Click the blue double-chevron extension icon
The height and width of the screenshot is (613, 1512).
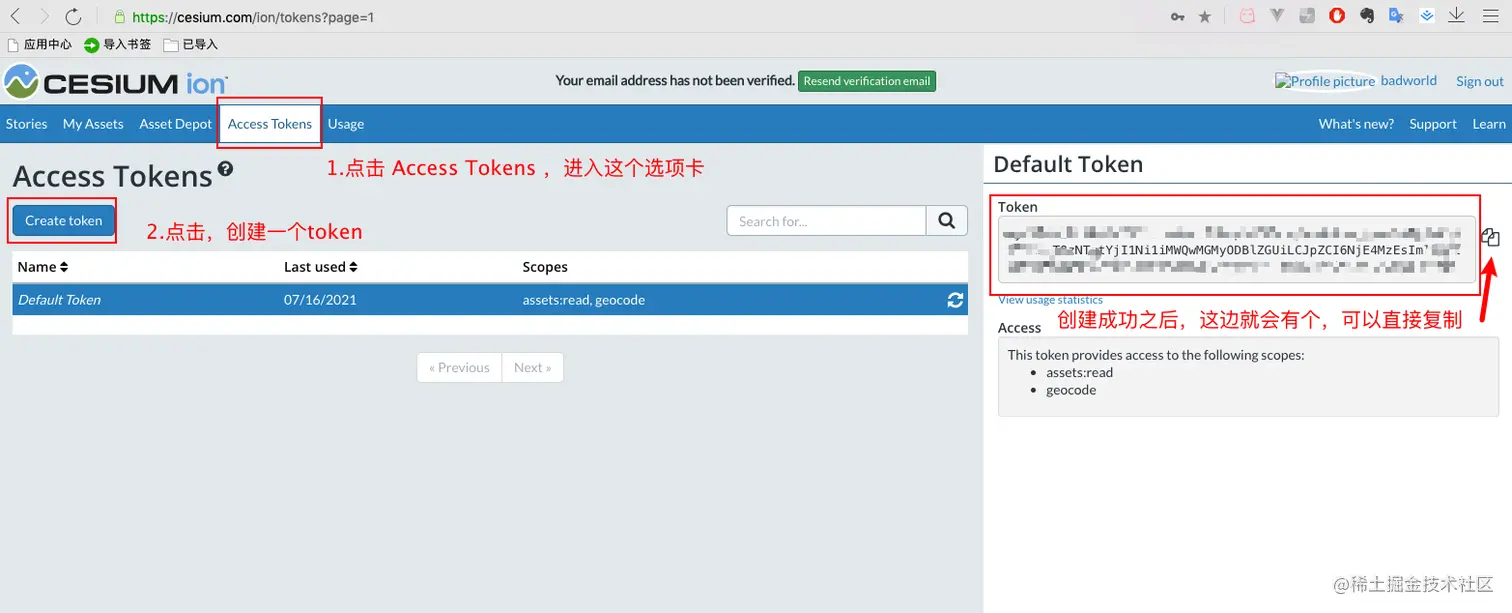(x=1427, y=16)
